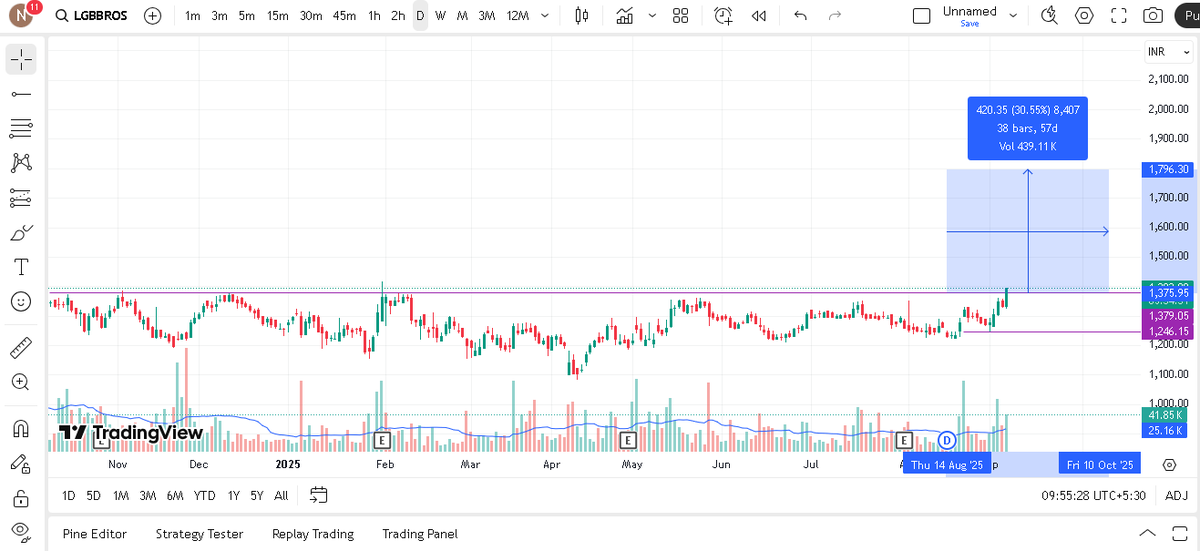Select the weekly W timeframe
Screen dimensions: 1200x551
click(440, 16)
